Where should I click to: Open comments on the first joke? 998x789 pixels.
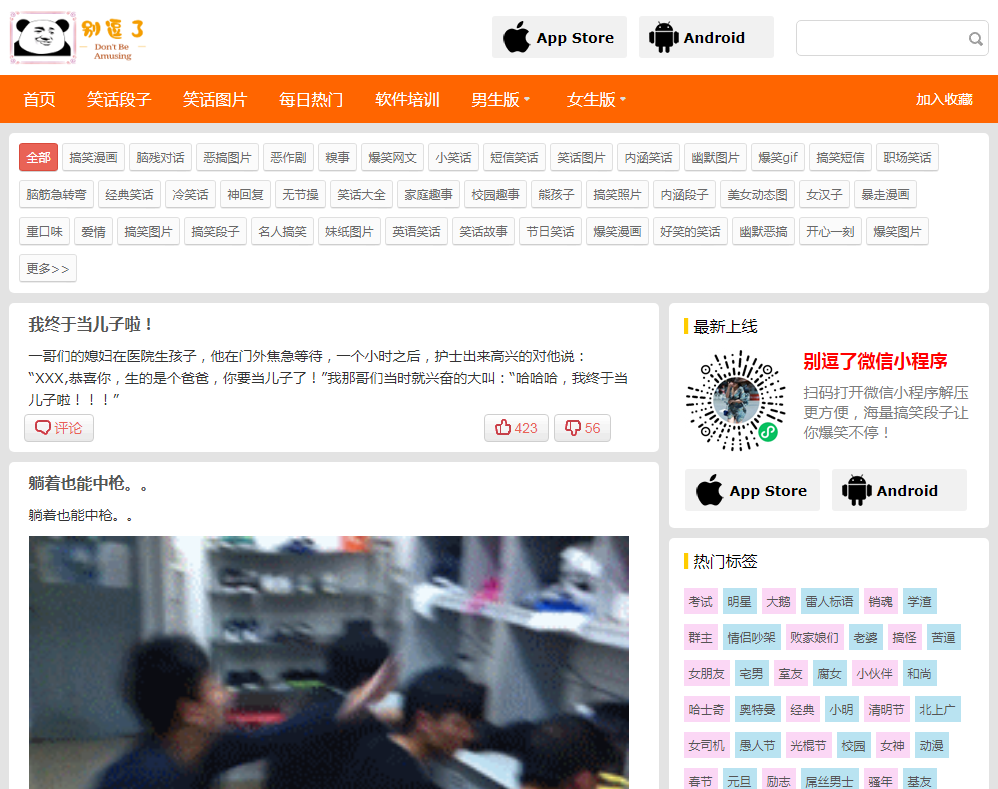(x=59, y=428)
